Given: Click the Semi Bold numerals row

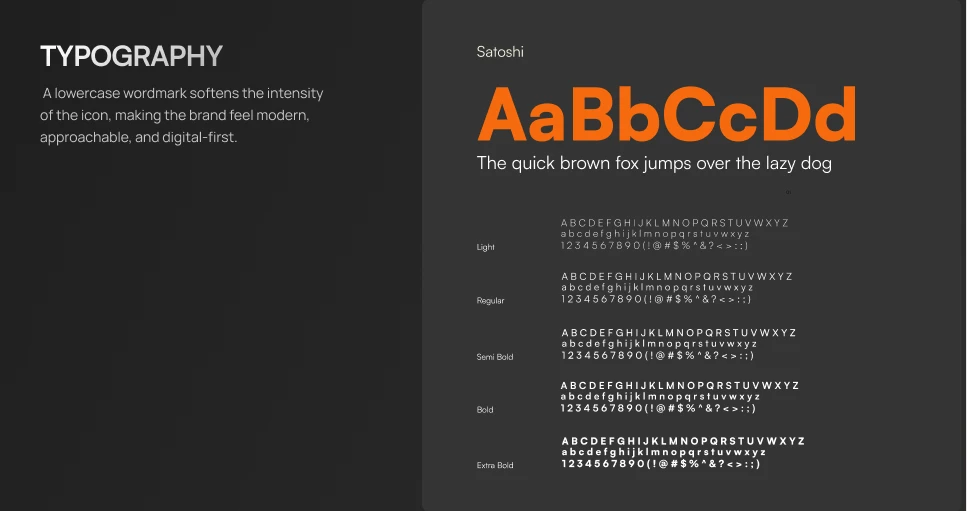Looking at the screenshot, I should [x=657, y=355].
